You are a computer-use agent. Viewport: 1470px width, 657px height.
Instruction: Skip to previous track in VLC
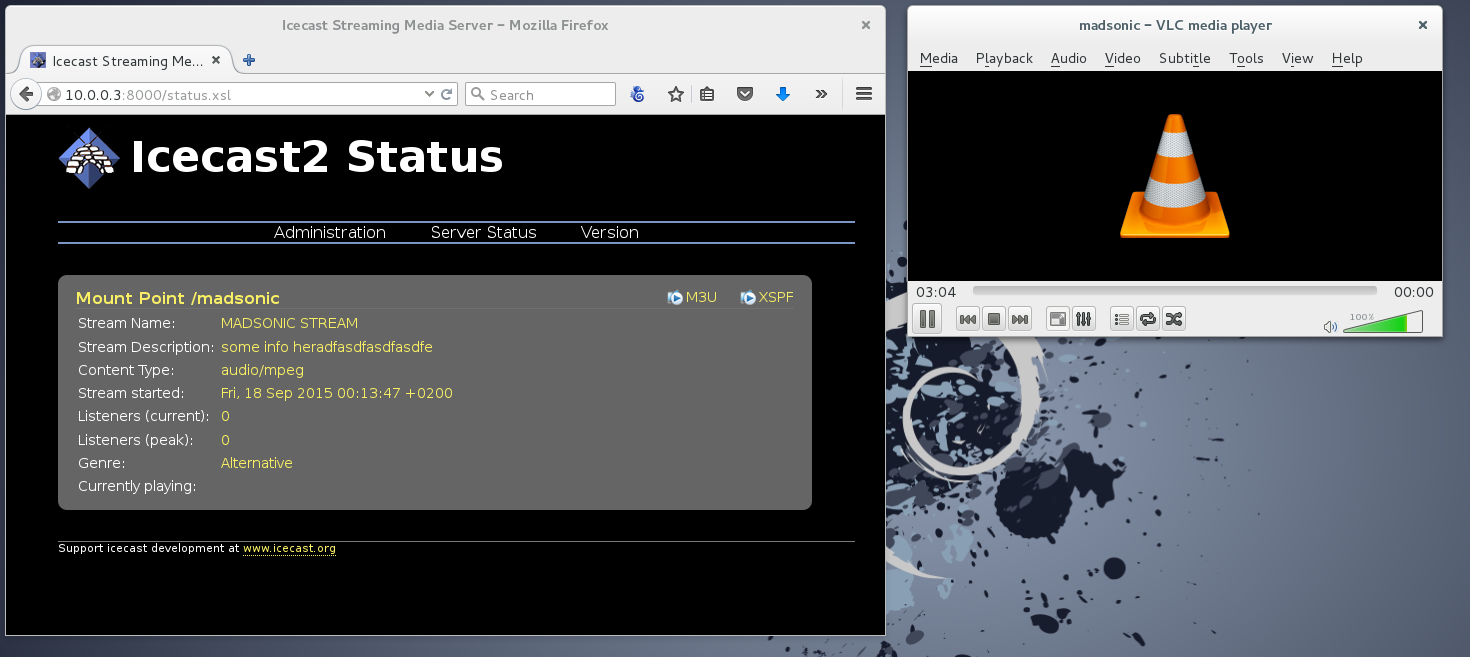pyautogui.click(x=967, y=319)
